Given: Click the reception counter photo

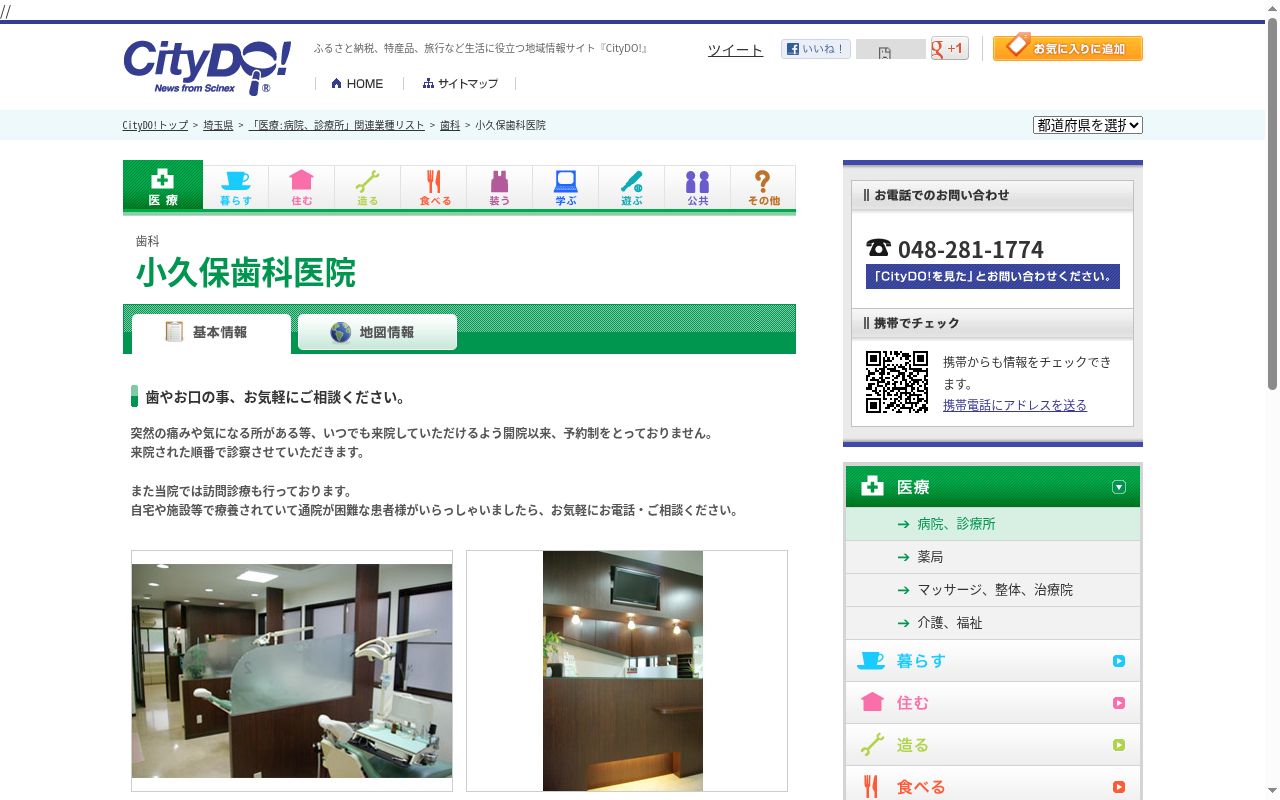Looking at the screenshot, I should [623, 671].
